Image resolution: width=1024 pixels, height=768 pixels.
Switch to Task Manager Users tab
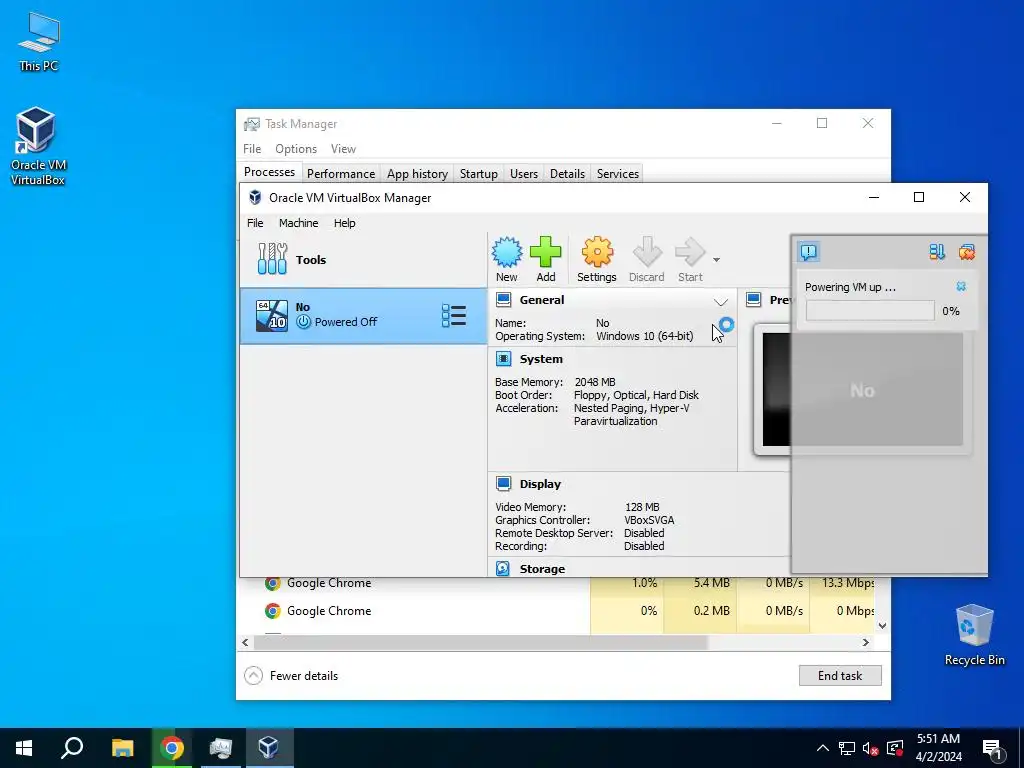(524, 174)
